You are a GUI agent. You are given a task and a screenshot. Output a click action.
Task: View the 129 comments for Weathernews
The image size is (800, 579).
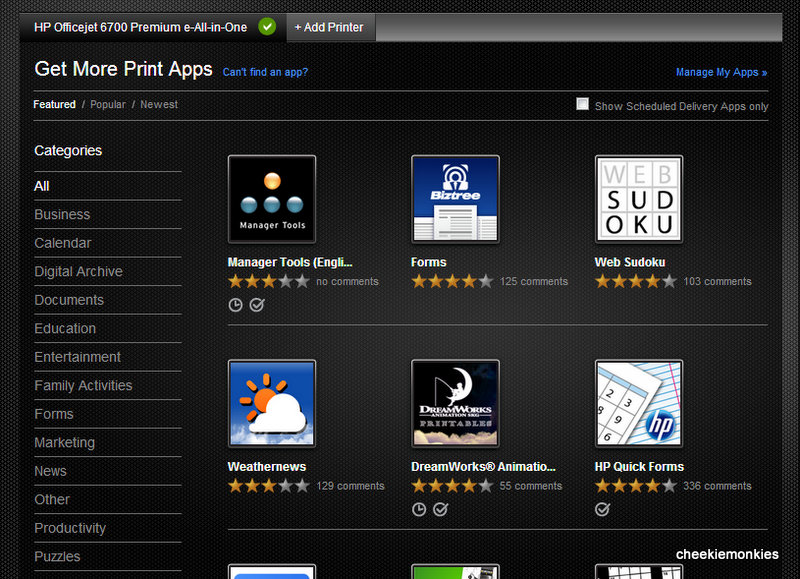click(350, 486)
